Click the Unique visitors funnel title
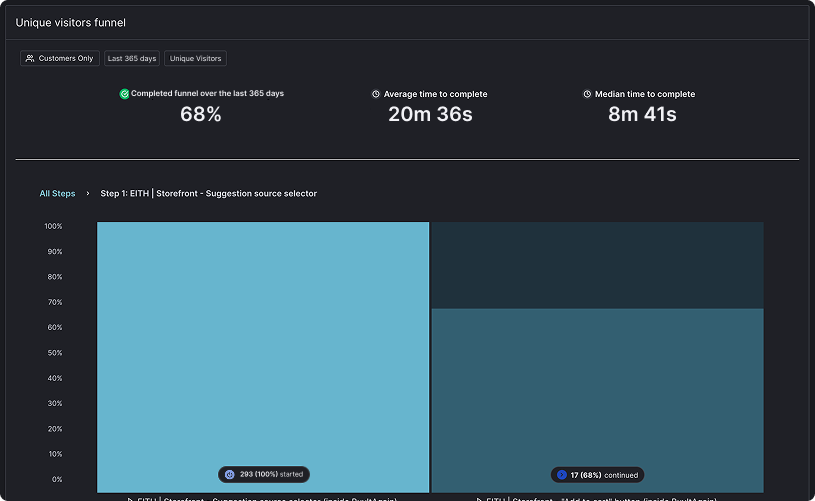This screenshot has height=501, width=815. click(x=71, y=23)
